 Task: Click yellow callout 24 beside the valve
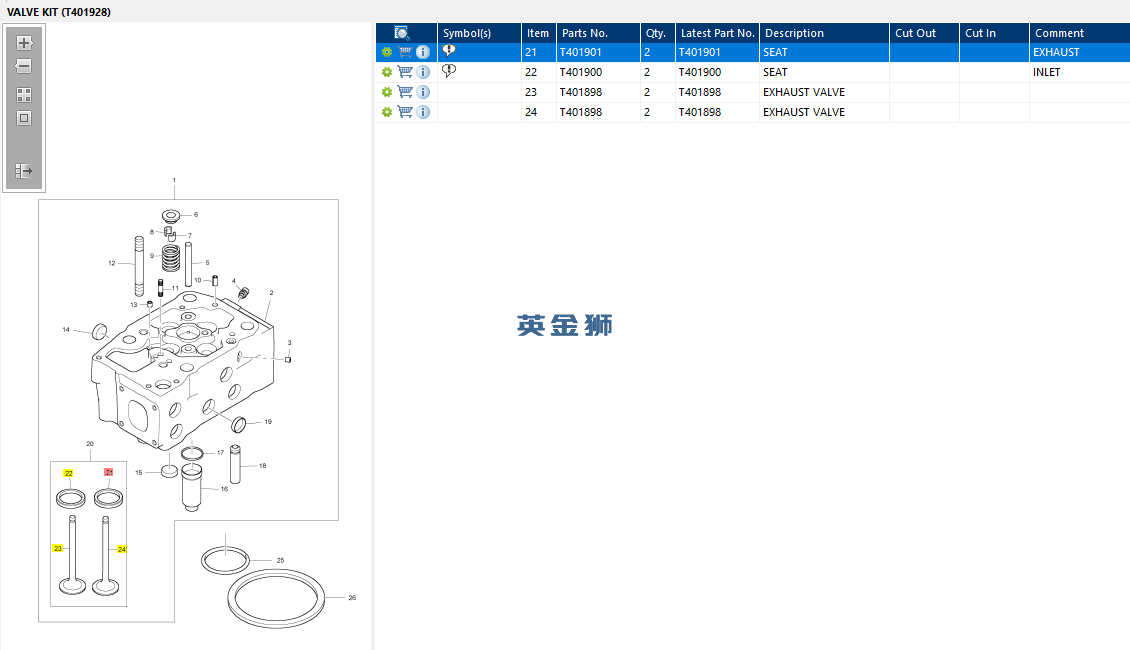pyautogui.click(x=122, y=549)
